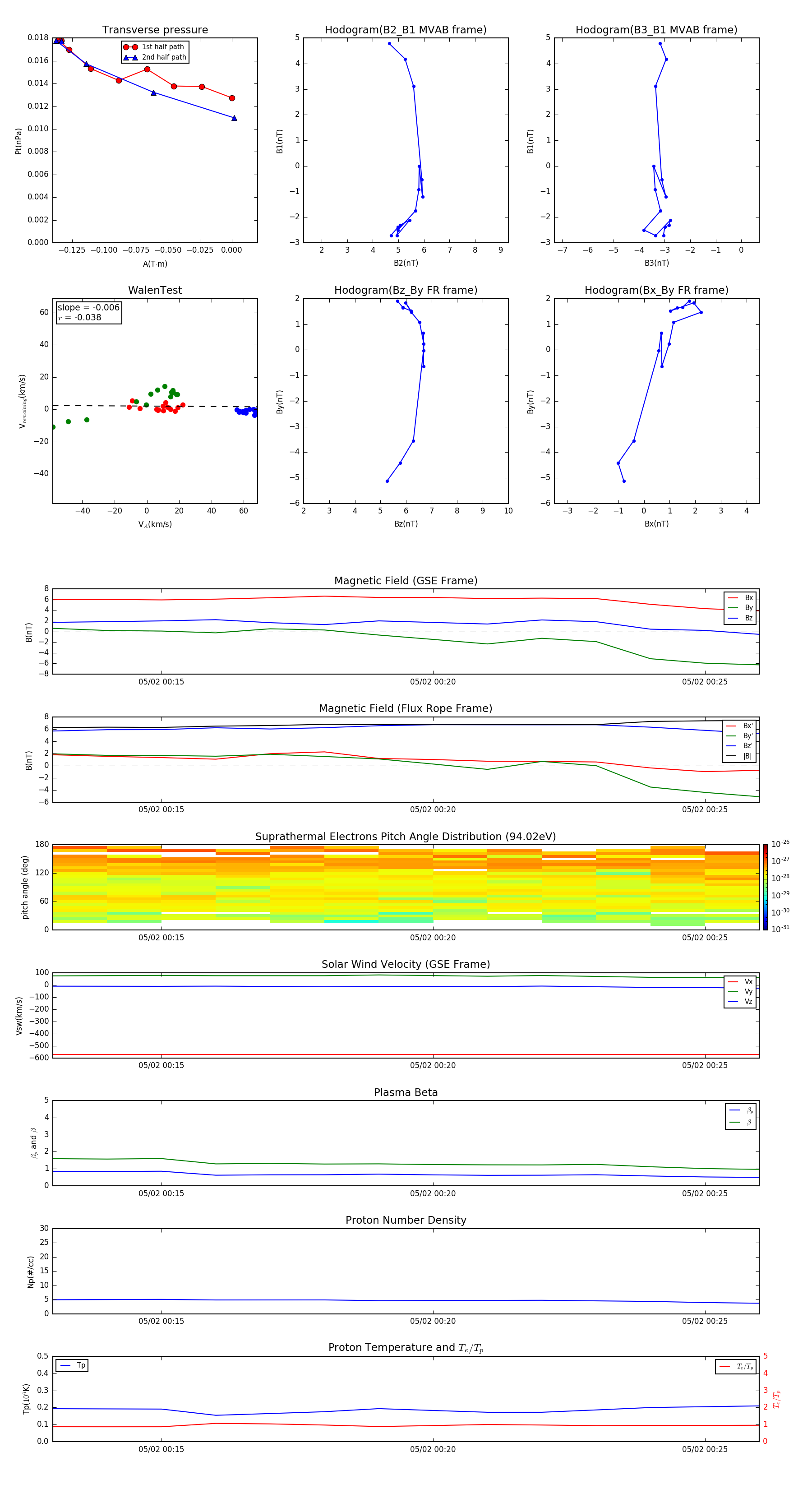Click the Solar Wind Velocity (GSE Frame) title
The image size is (812, 1489).
click(406, 965)
